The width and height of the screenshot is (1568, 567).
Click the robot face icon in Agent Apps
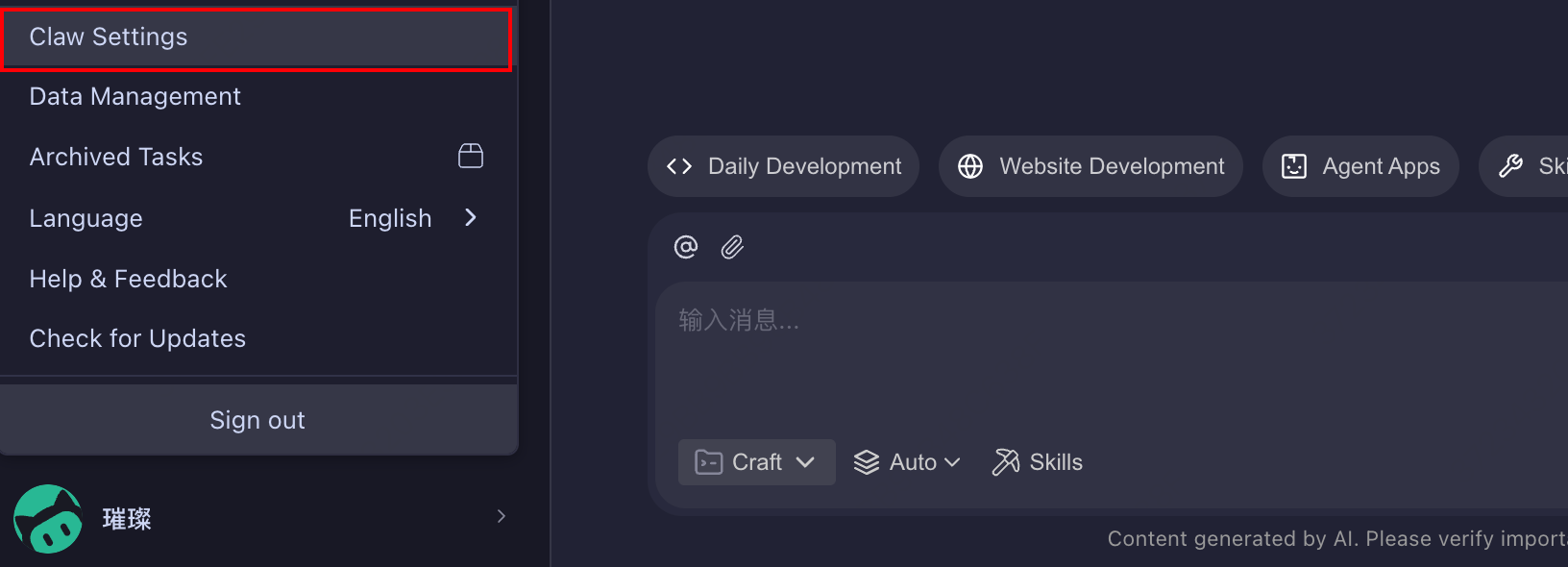1294,166
